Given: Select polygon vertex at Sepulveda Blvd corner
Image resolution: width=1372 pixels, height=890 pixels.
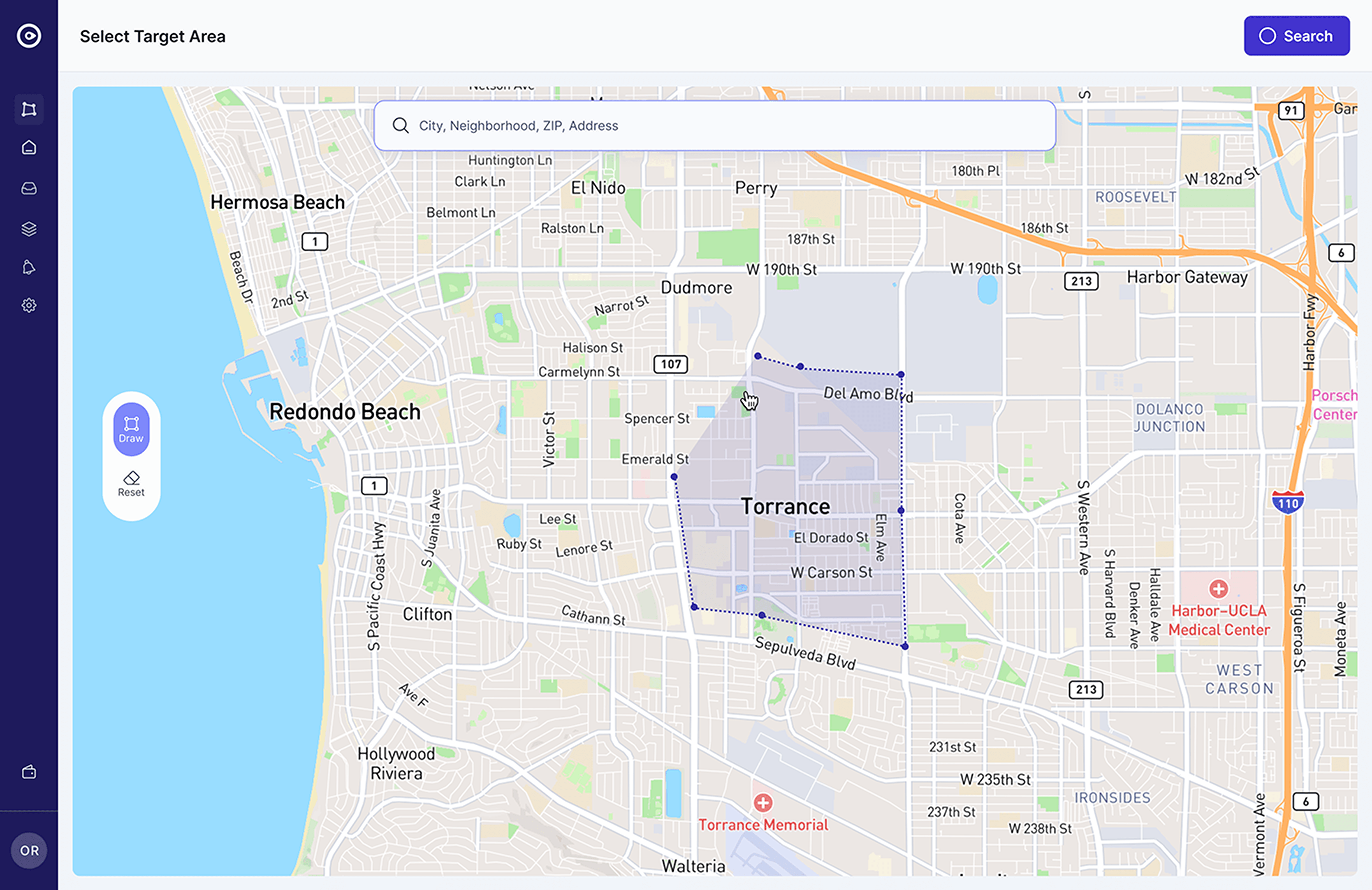Looking at the screenshot, I should 904,646.
